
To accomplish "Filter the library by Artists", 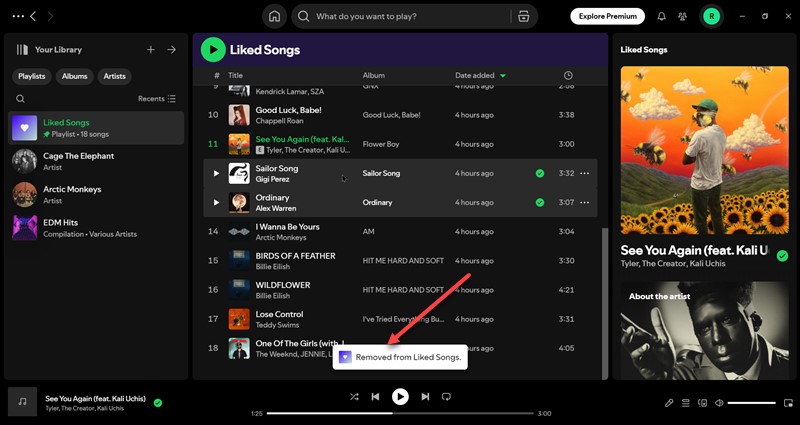I will pos(114,76).
